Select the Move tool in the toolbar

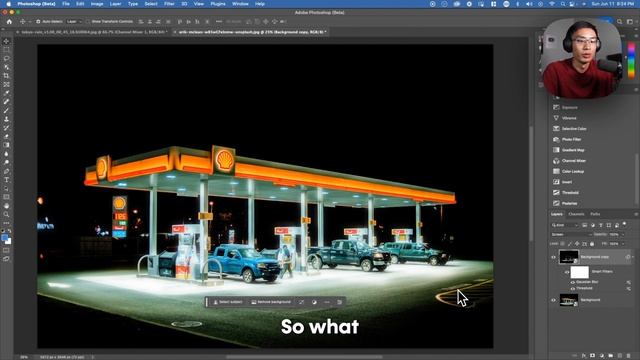[7, 41]
